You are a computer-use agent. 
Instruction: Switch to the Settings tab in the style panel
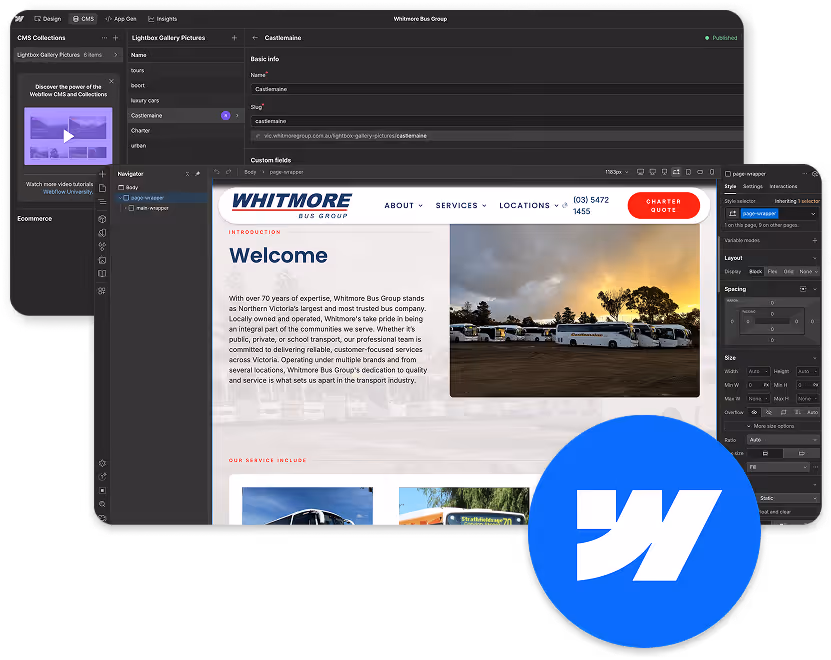click(x=753, y=187)
